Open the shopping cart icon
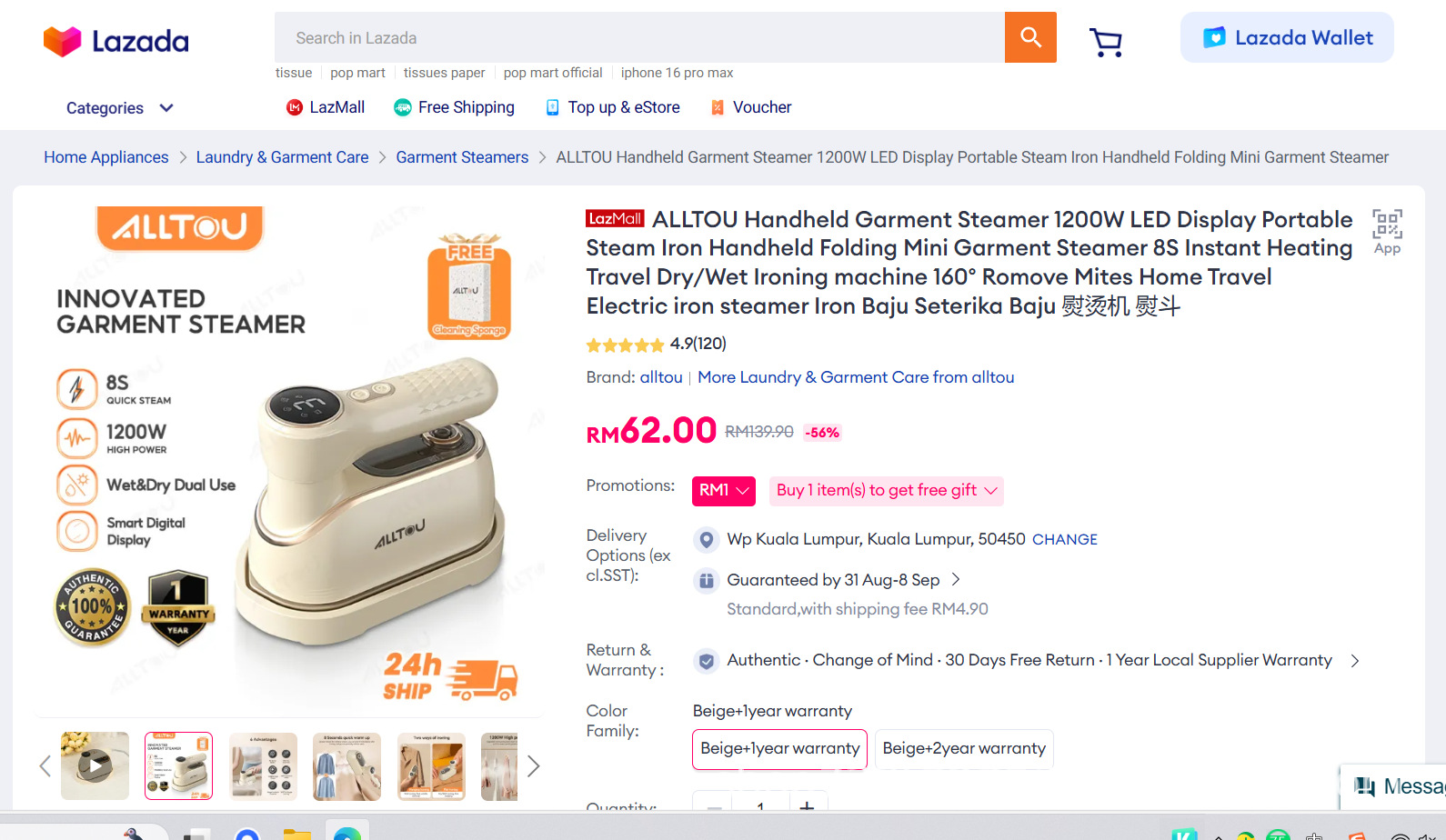 1106,41
